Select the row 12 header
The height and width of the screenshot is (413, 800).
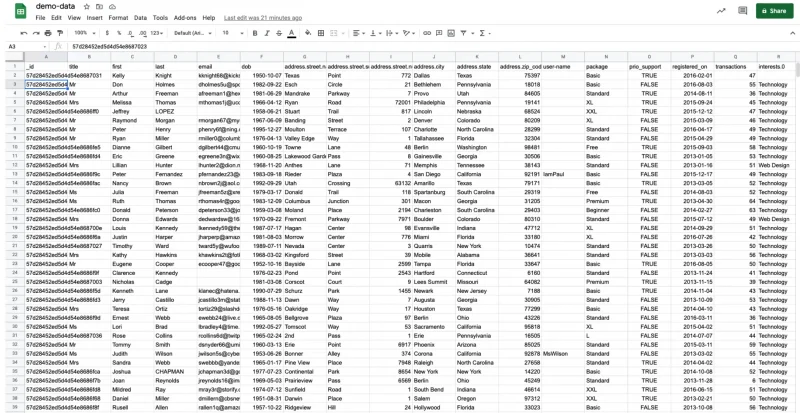(15, 165)
